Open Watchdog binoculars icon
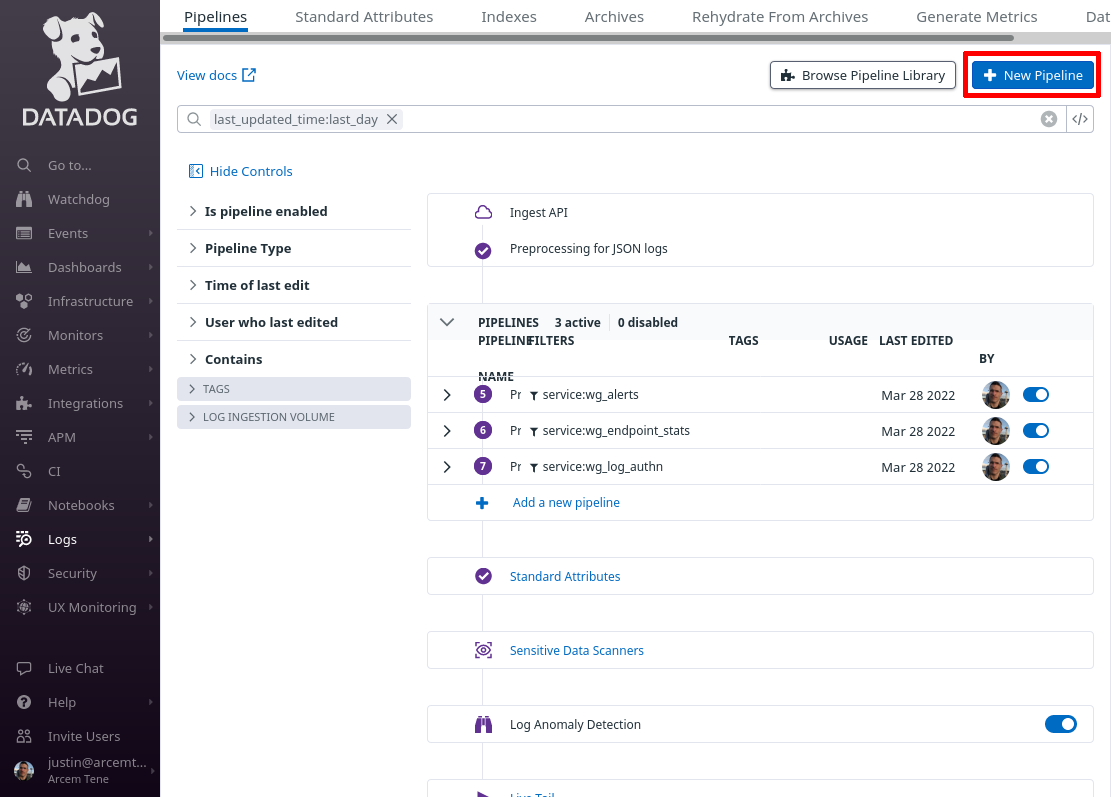The image size is (1111, 797). 24,199
